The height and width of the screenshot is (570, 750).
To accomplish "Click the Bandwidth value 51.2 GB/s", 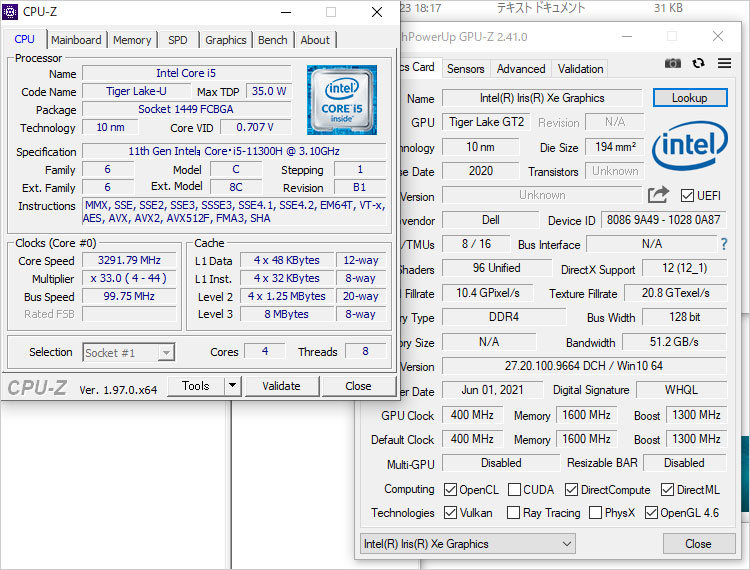I will [674, 342].
